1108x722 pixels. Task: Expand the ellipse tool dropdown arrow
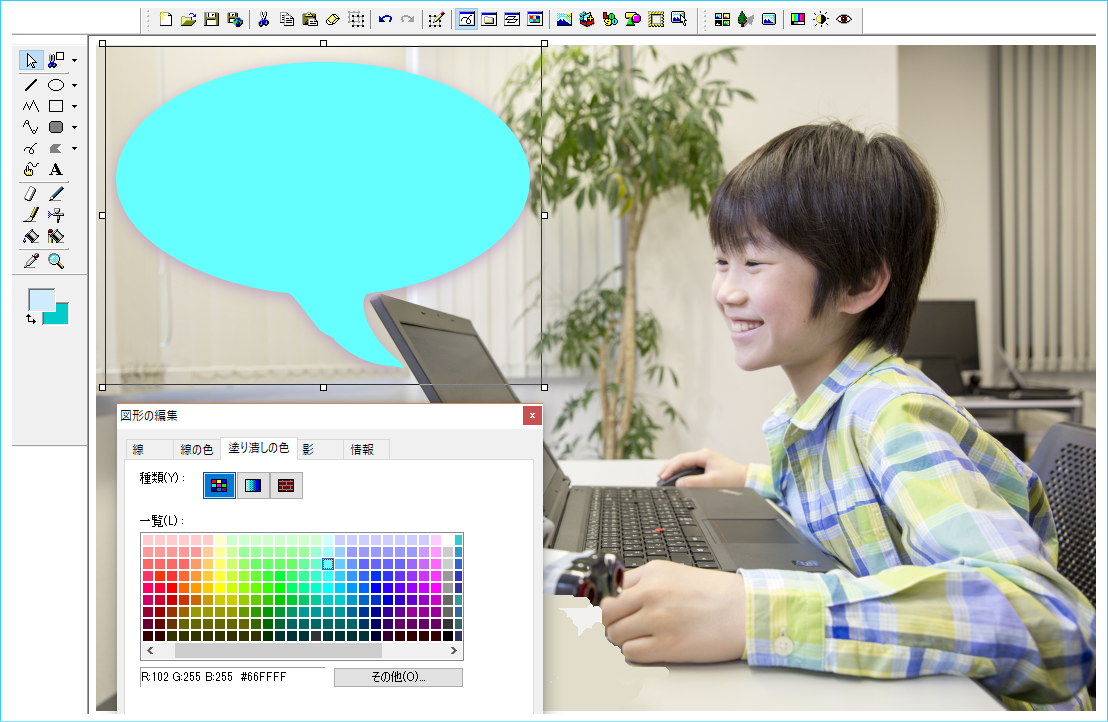tap(74, 86)
